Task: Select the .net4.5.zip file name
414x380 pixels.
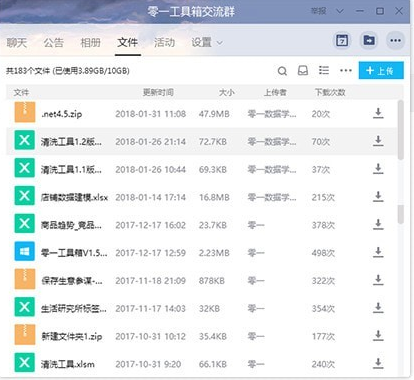Action: tap(62, 114)
